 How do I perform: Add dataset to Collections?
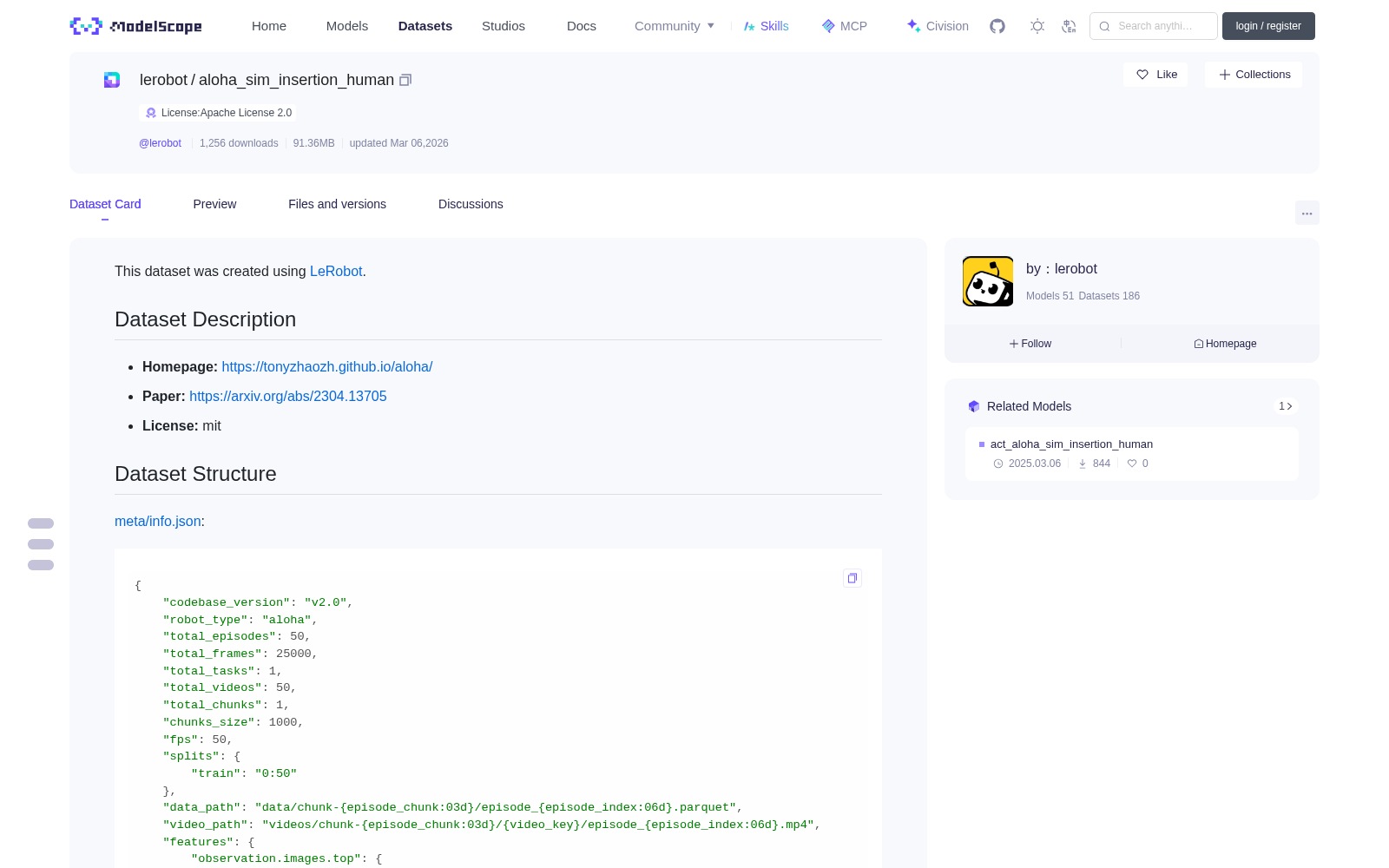[x=1254, y=75]
